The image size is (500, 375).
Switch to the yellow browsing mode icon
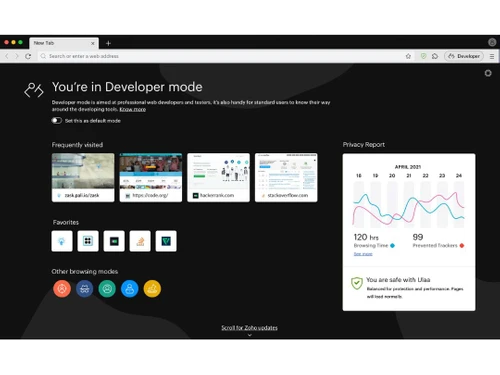point(152,289)
